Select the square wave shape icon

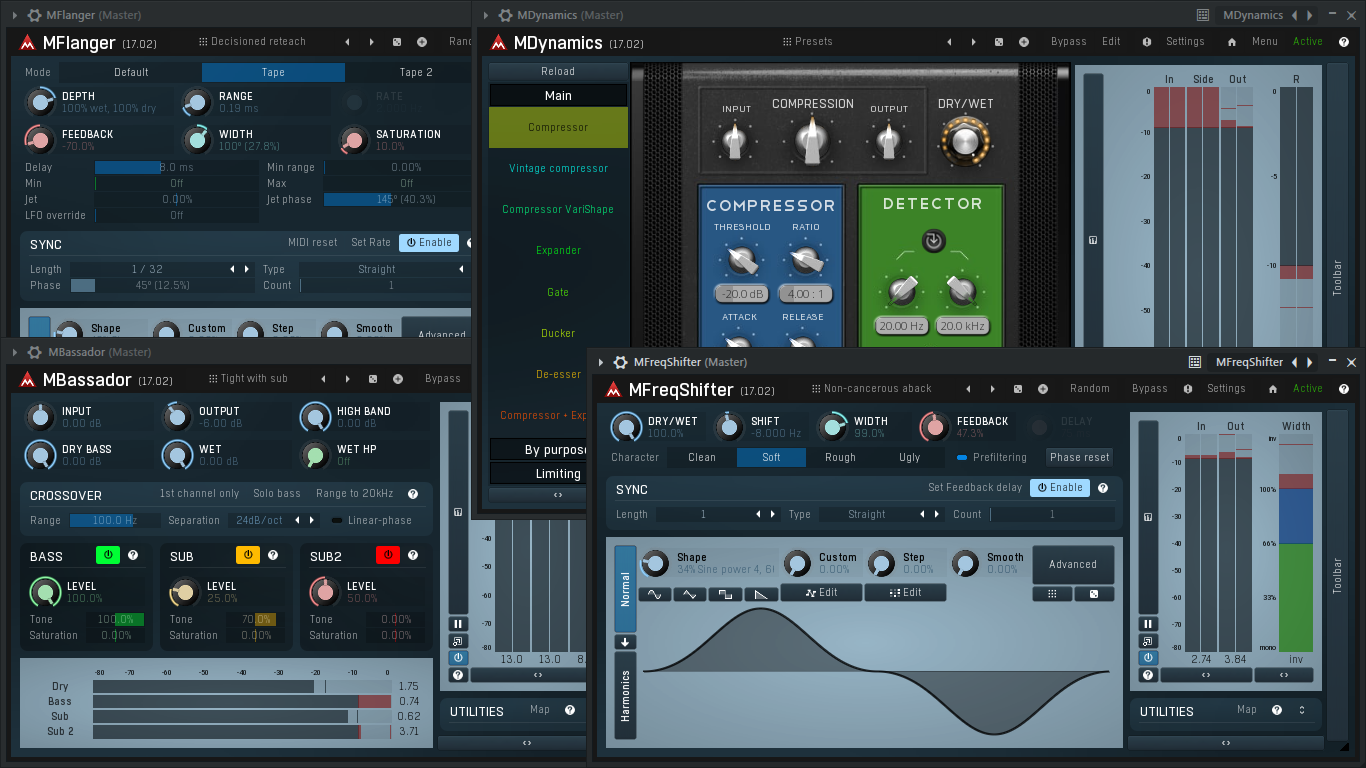pyautogui.click(x=725, y=593)
